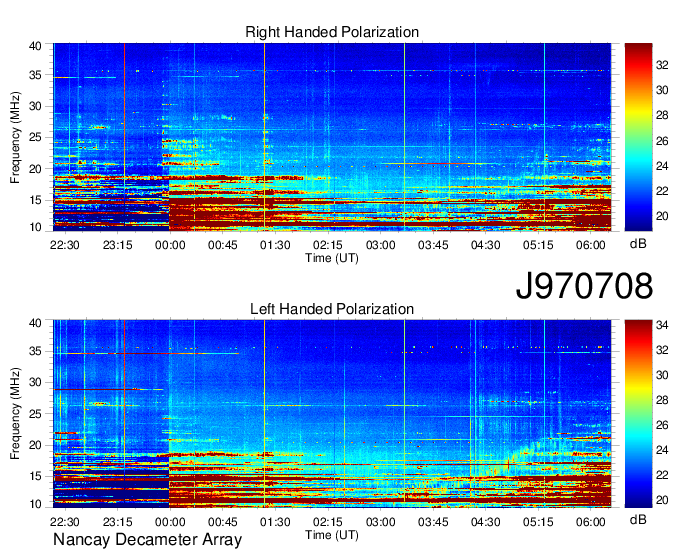This screenshot has width=680, height=552.
Task: Click the bottom spectrogram color bar
Action: (x=638, y=414)
